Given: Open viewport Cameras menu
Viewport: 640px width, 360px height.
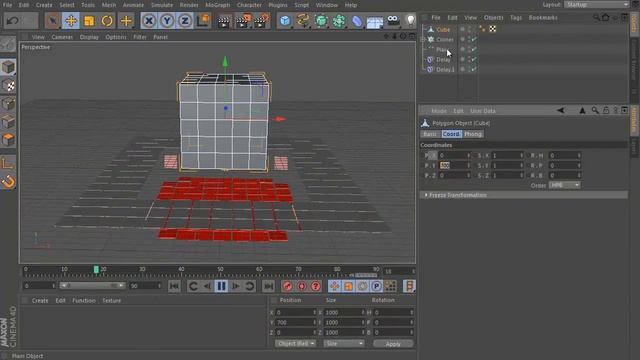Looking at the screenshot, I should (x=62, y=37).
